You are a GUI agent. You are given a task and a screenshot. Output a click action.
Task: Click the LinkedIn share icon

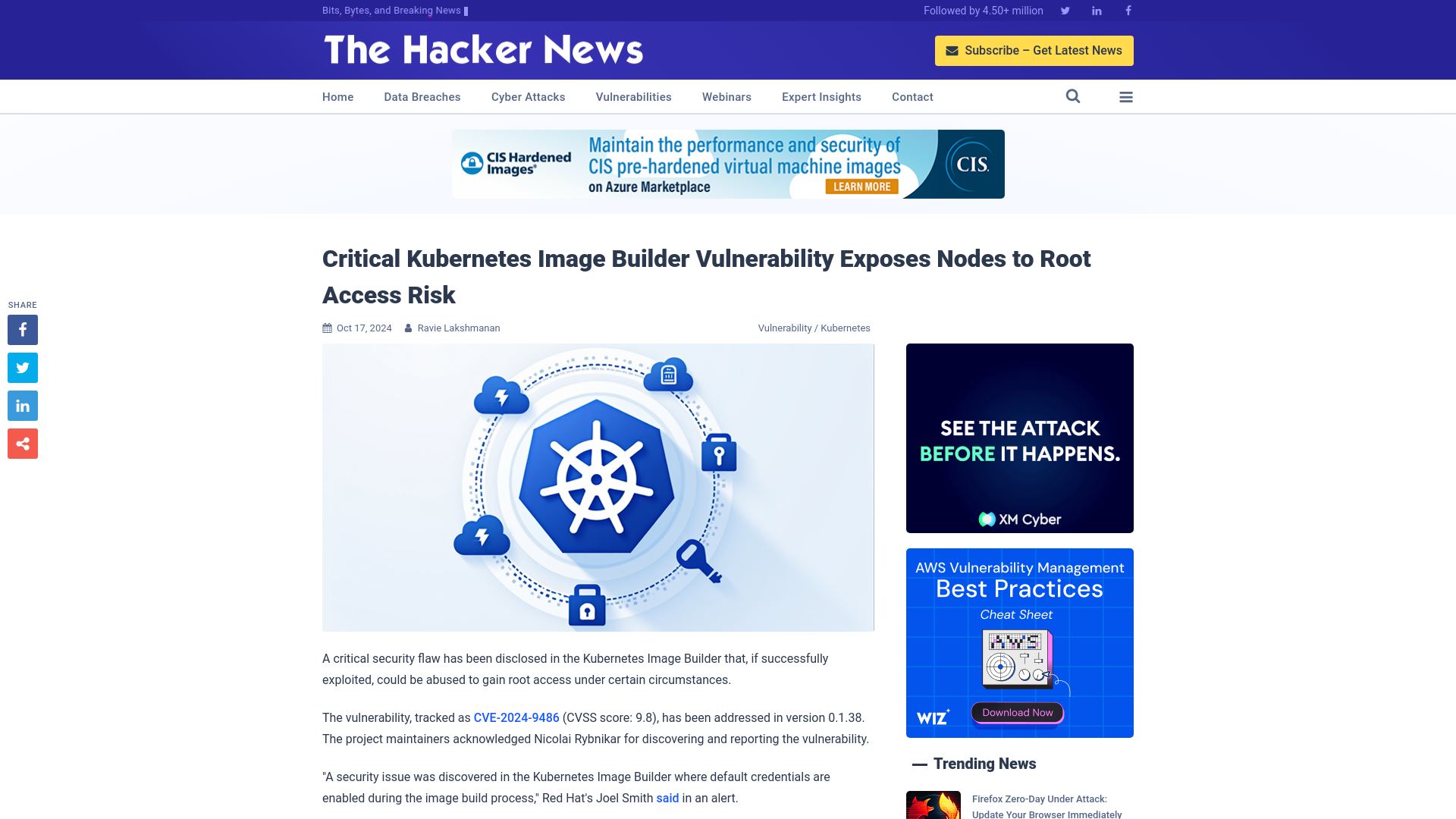point(22,405)
